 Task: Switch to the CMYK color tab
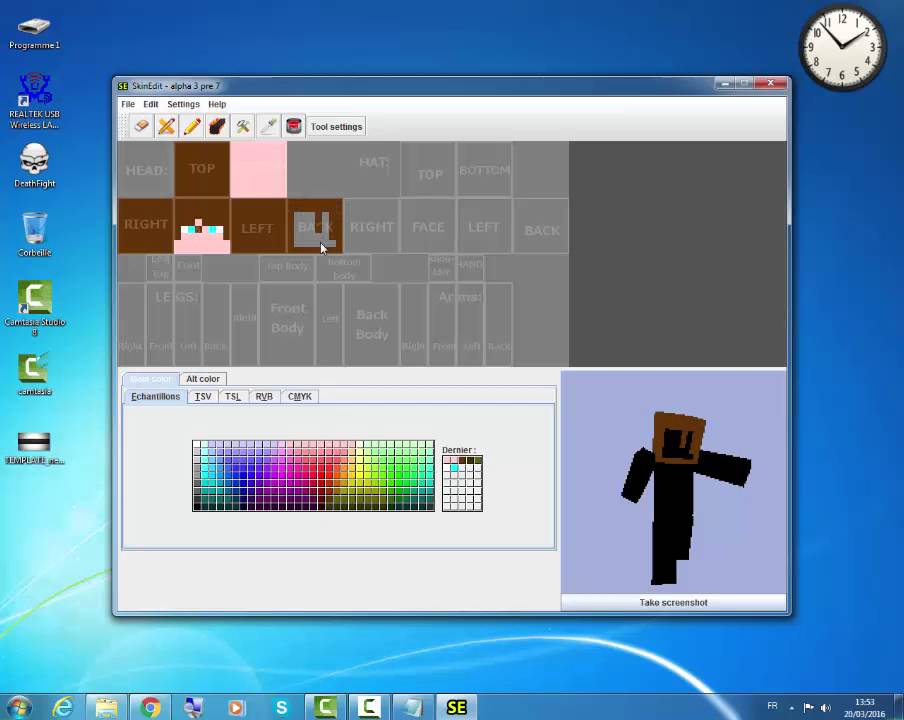(300, 397)
